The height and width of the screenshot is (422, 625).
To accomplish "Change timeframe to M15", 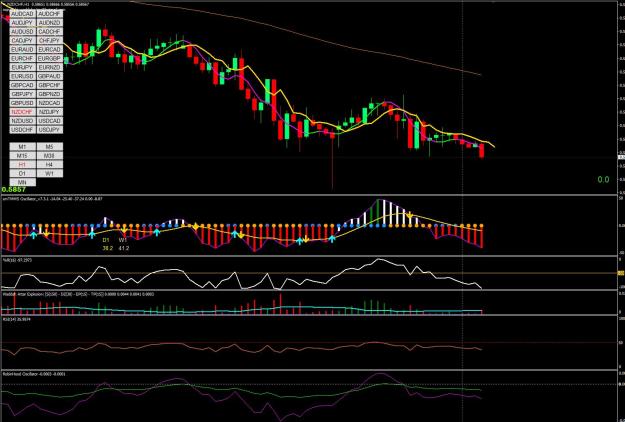I will click(22, 156).
